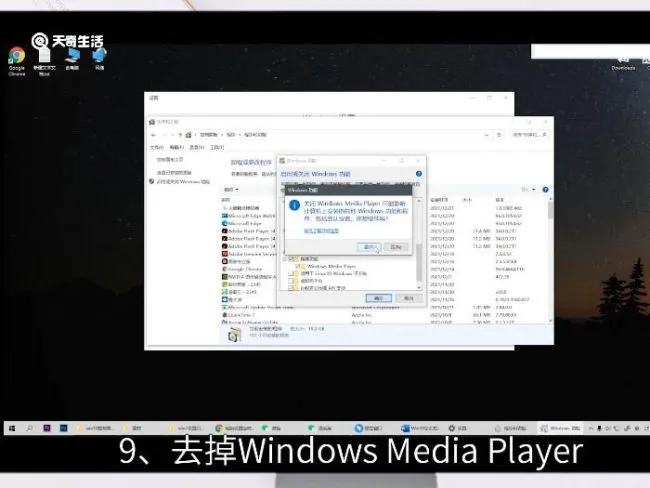
Task: Open Google Chrome desktop shortcut
Action: pyautogui.click(x=17, y=61)
